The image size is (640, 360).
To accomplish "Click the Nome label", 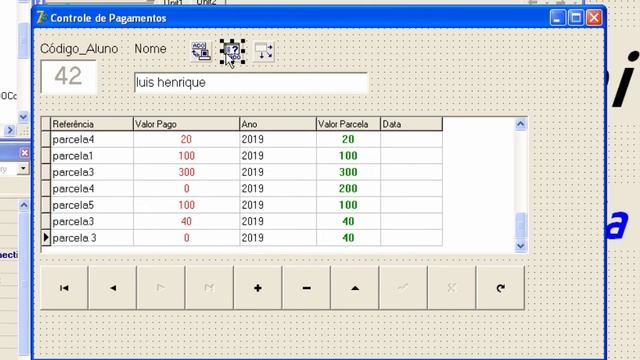I will 150,49.
